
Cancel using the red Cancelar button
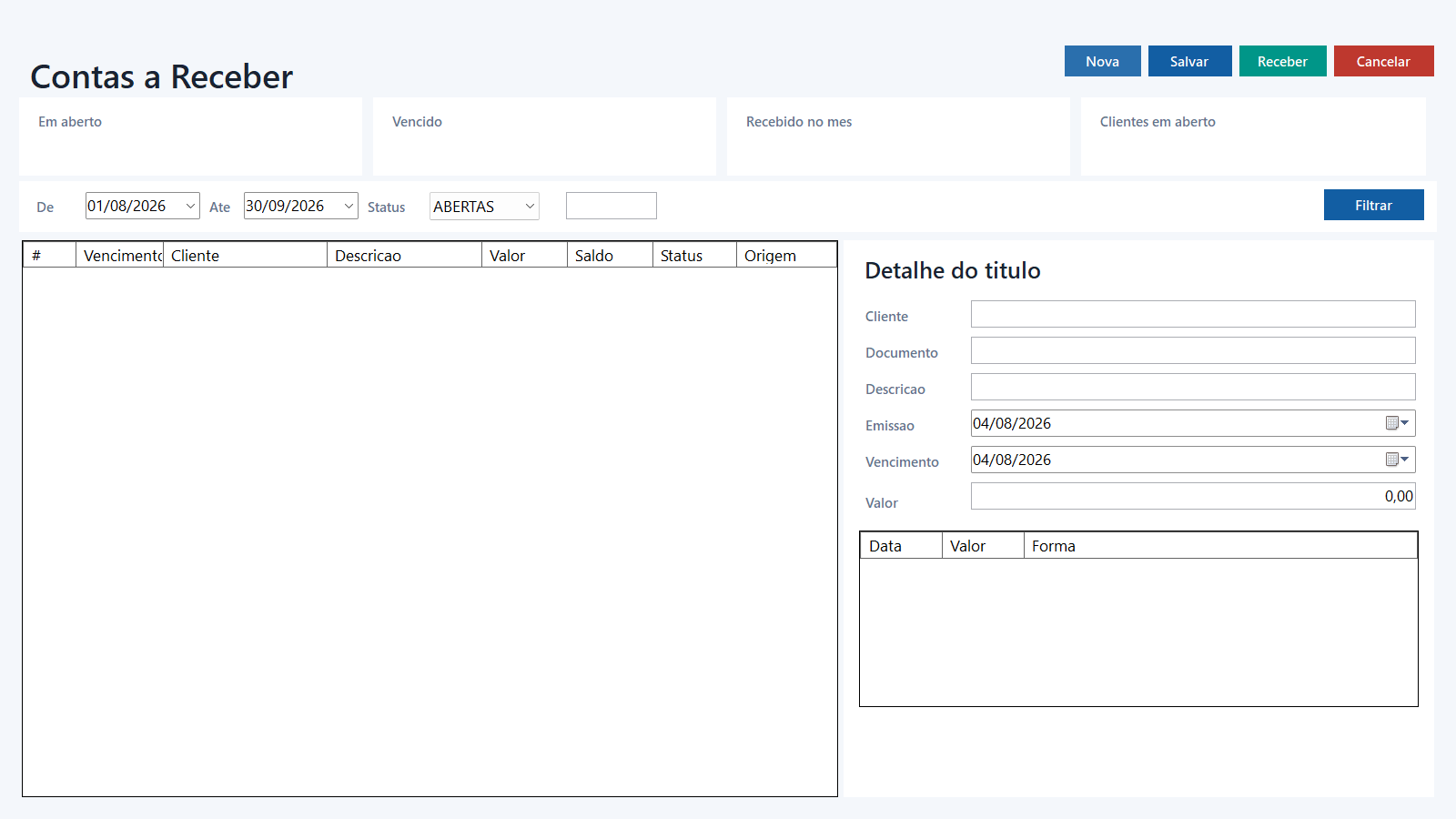[x=1383, y=61]
